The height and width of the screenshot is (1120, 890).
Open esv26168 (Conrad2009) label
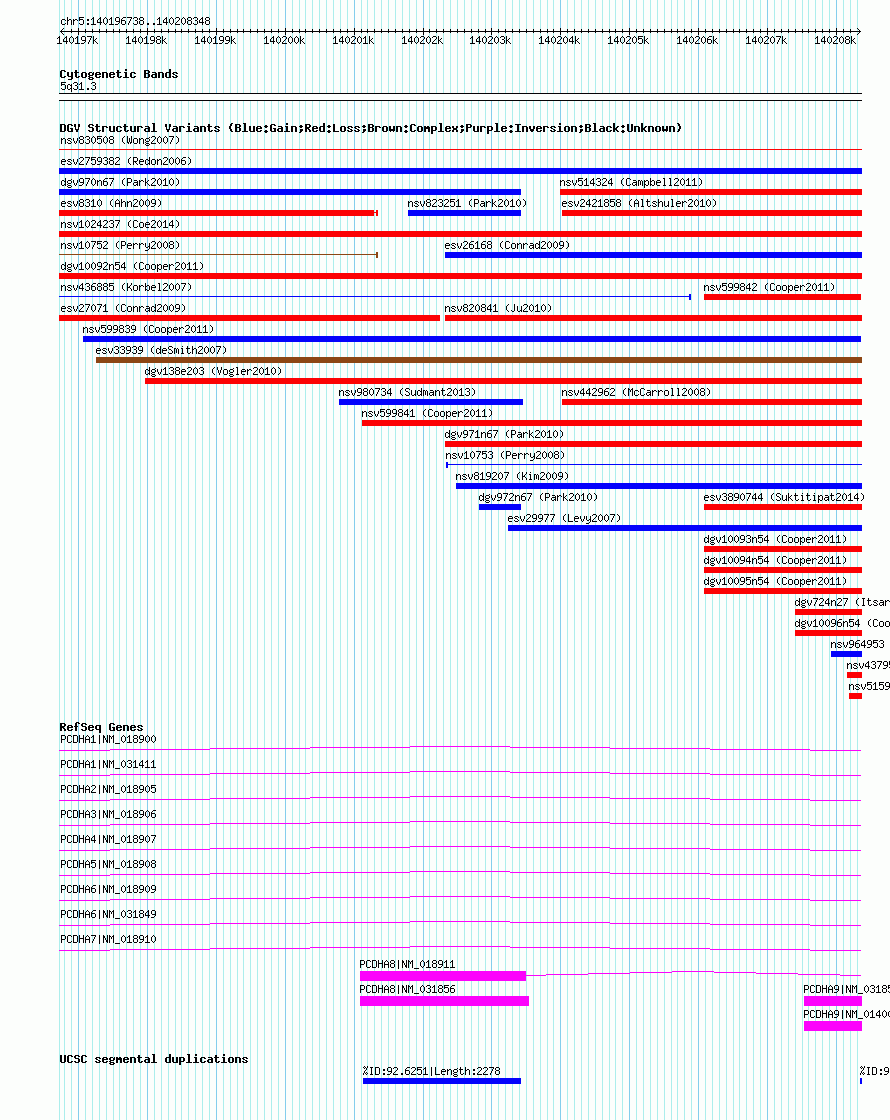click(507, 245)
